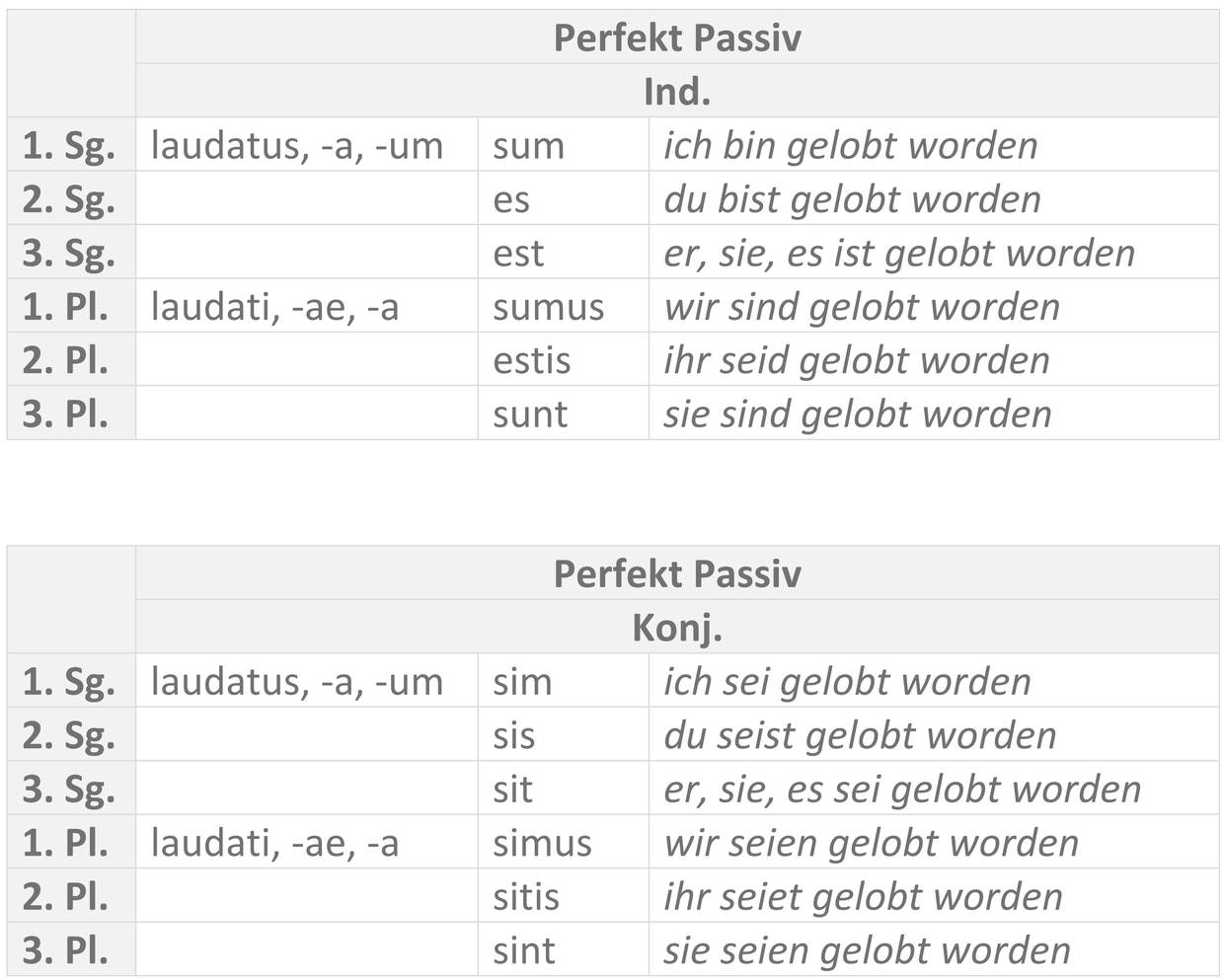Click the translation 'ich sei gelobt worden'
1224x980 pixels.
point(847,682)
